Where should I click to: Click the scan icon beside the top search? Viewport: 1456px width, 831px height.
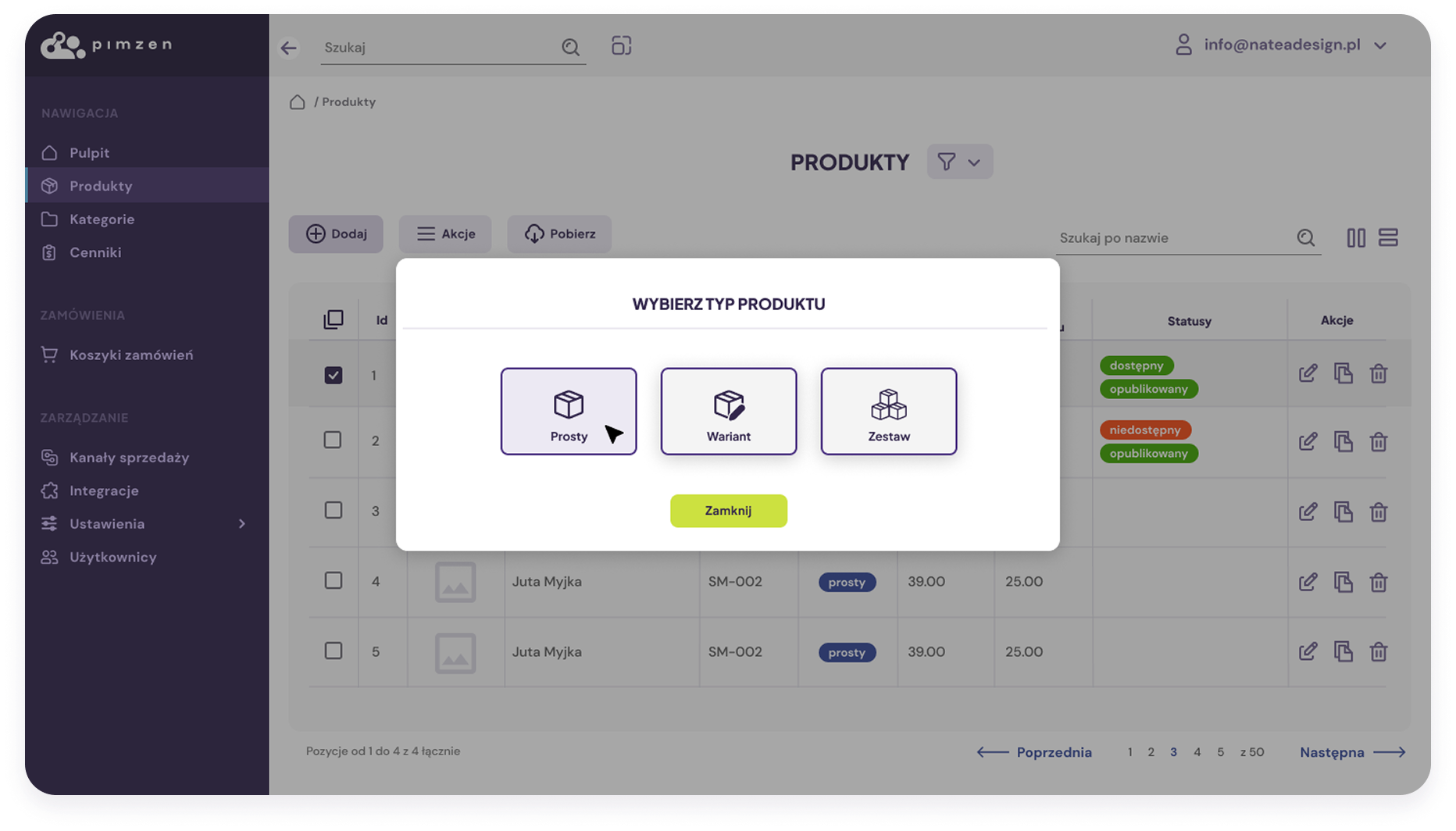[x=622, y=46]
